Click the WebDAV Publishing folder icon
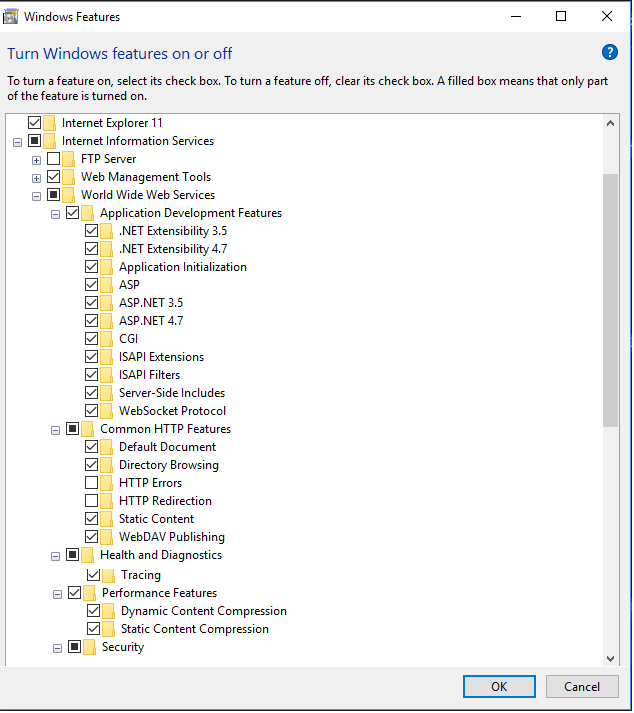 point(107,537)
